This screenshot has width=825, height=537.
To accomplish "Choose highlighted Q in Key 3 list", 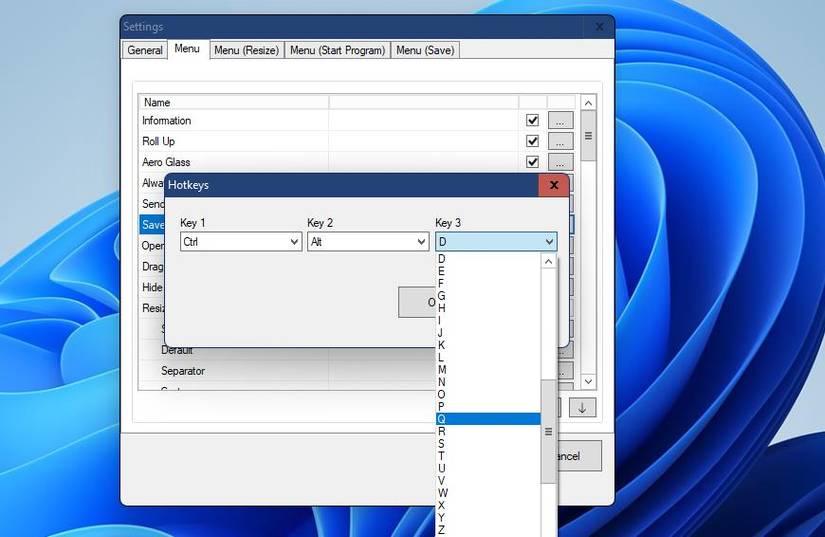I will (489, 419).
